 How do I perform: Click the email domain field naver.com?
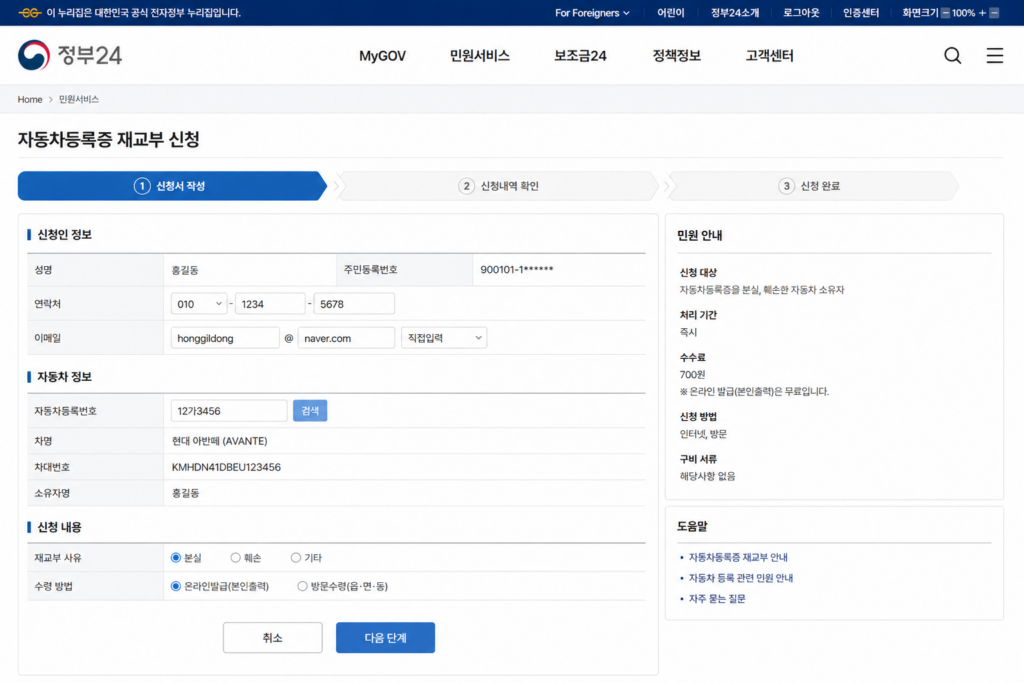[x=346, y=338]
